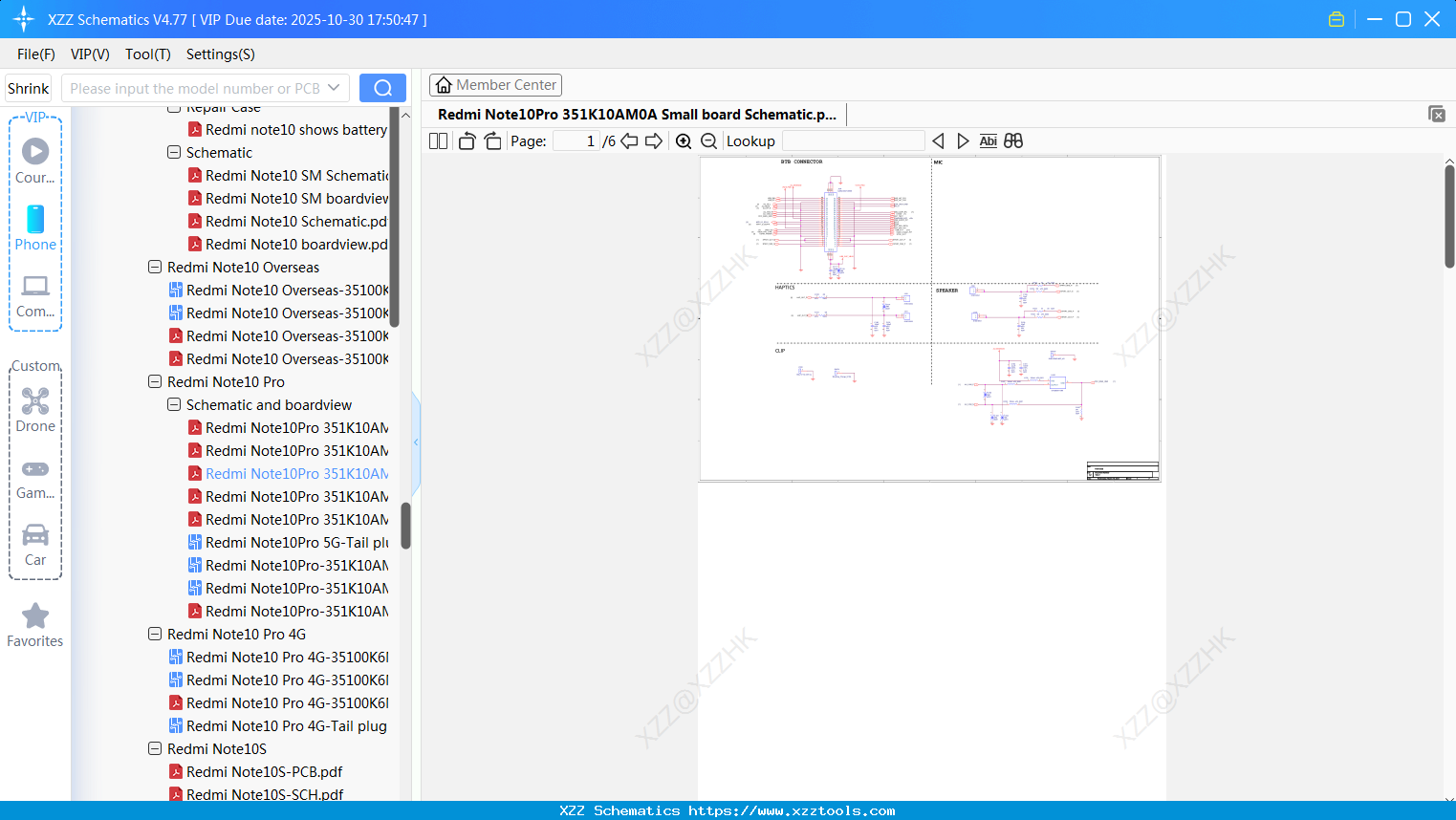Zoom out of the schematic
The image size is (1456, 820).
pyautogui.click(x=707, y=140)
